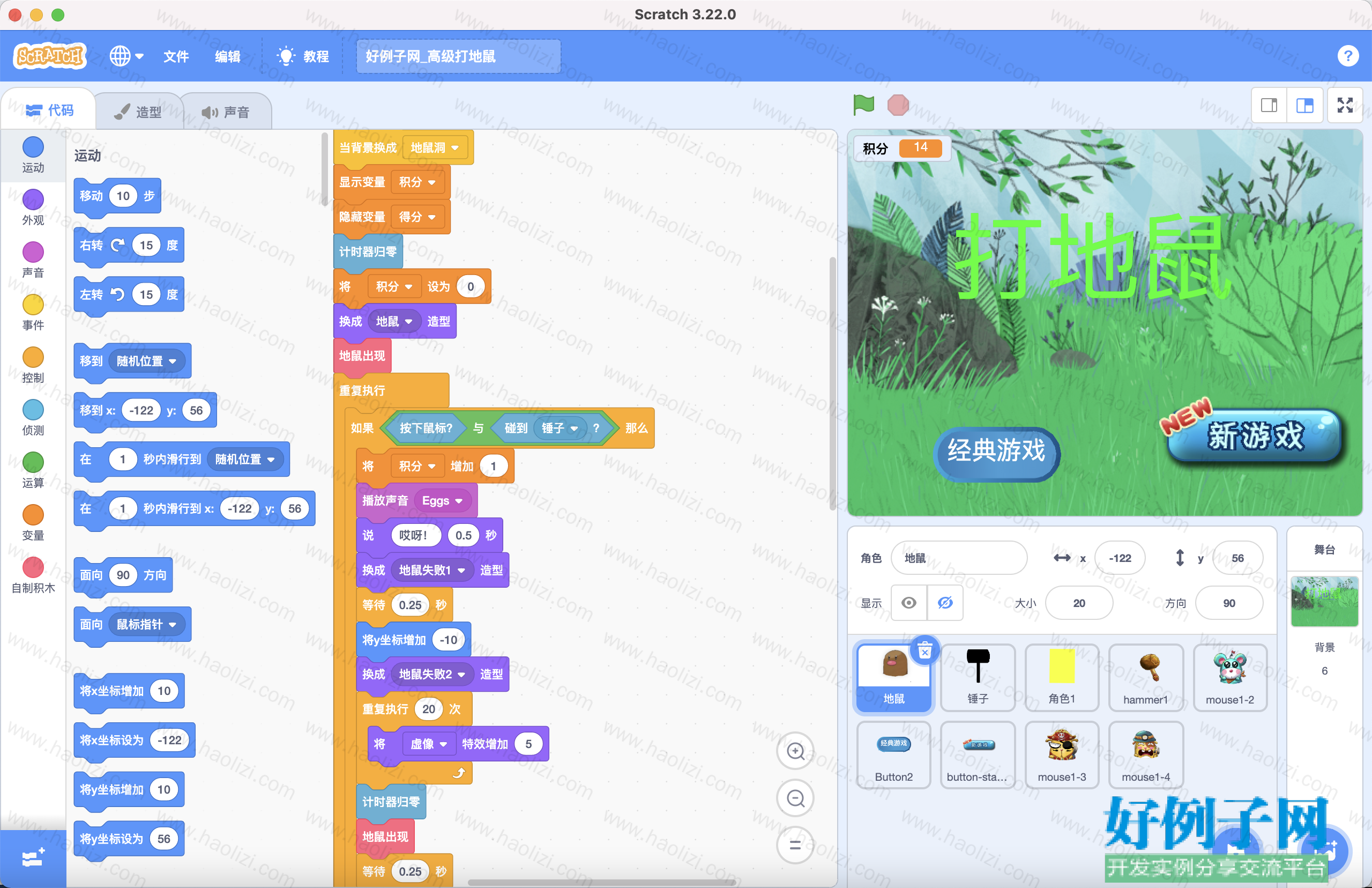Screen dimensions: 1372x888
Task: Click the sprite y coordinate field
Action: coord(1237,558)
